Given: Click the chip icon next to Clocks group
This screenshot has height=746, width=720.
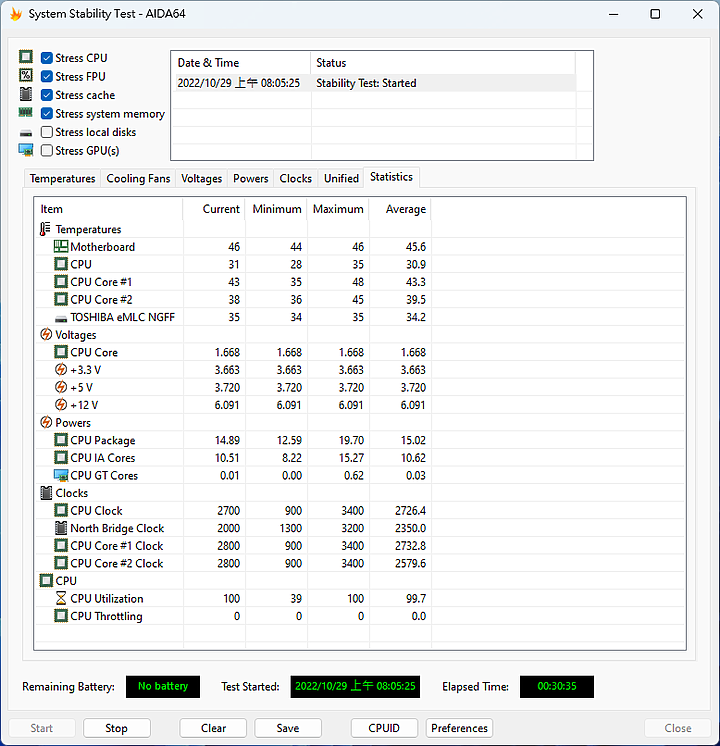Looking at the screenshot, I should point(46,493).
